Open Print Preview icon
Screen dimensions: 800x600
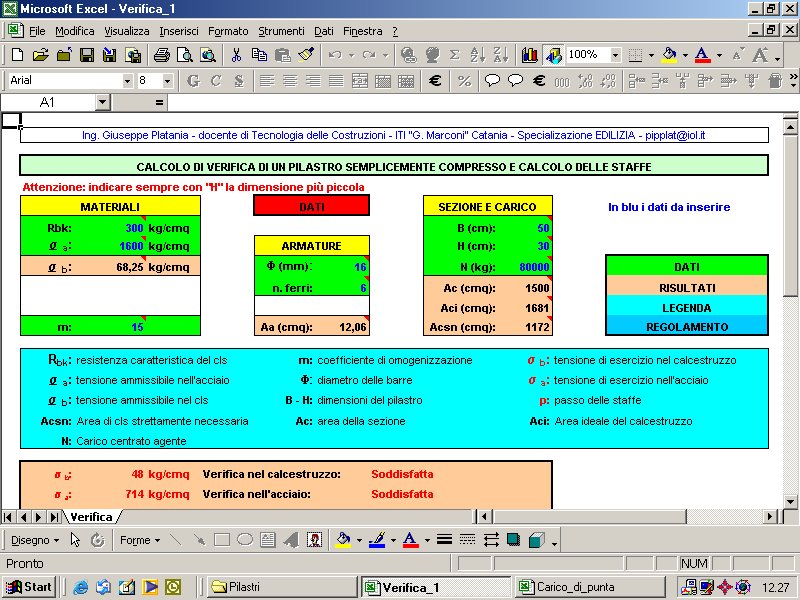[x=185, y=55]
